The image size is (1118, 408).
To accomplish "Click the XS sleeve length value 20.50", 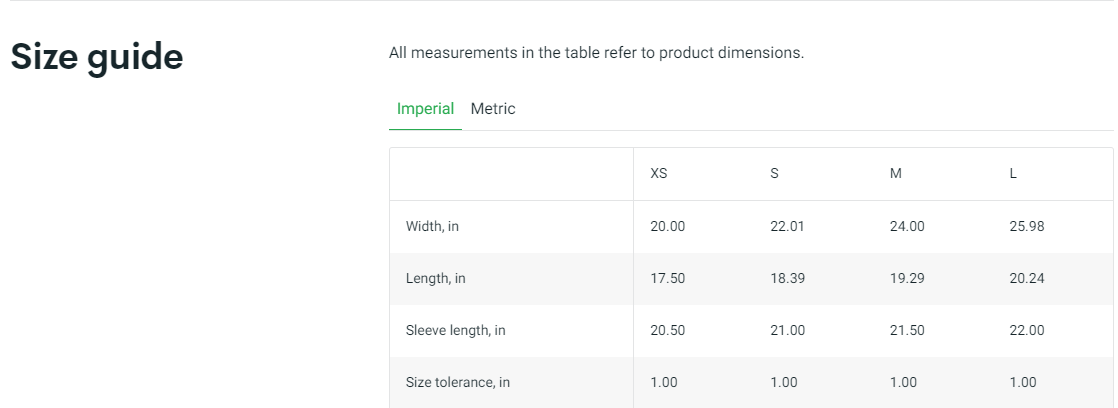I will [x=667, y=331].
